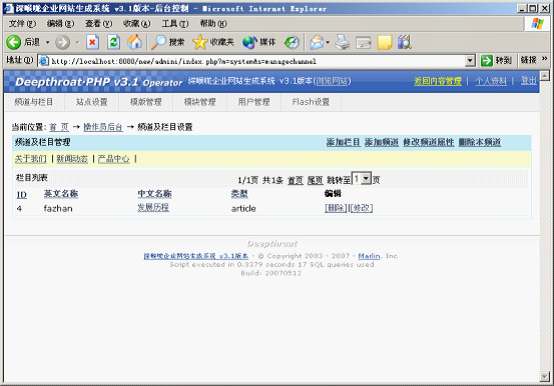The height and width of the screenshot is (386, 554).
Task: Click the 转到 Go button
Action: tap(496, 61)
